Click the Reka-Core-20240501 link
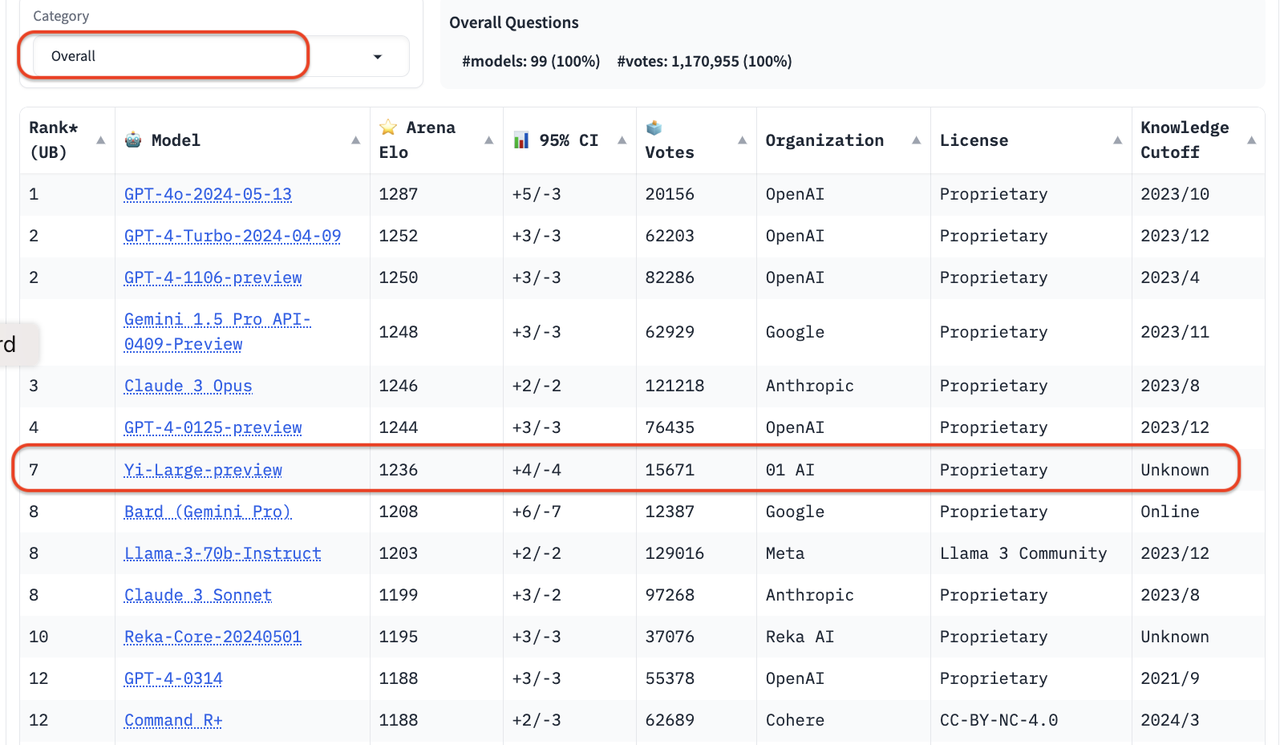 pos(213,637)
